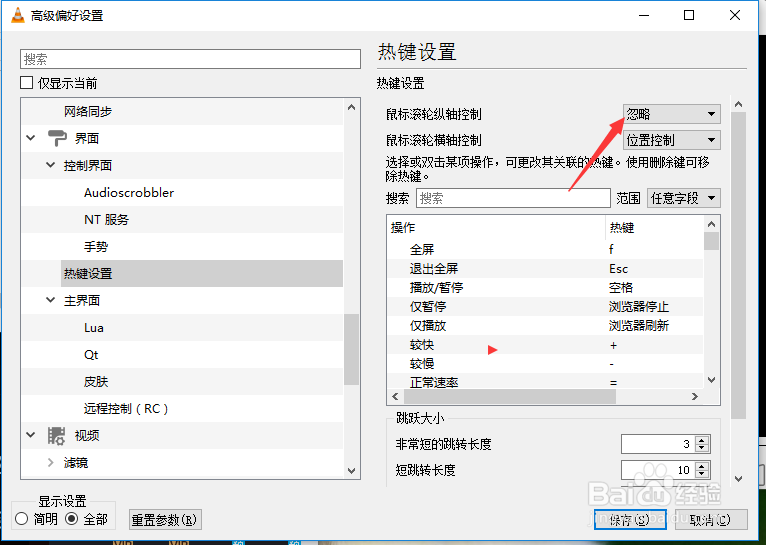This screenshot has height=545, width=766.
Task: Maximize the 高级偏好设置 window
Action: tap(689, 15)
